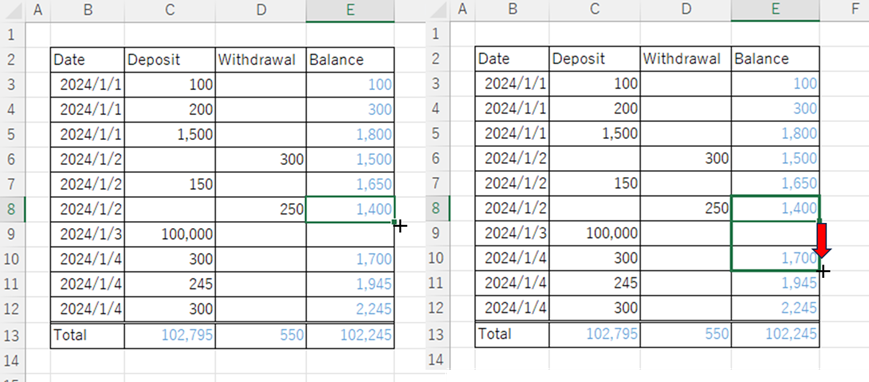This screenshot has height=382, width=869.
Task: Select row 2 header in left spreadsheet
Action: pyautogui.click(x=13, y=60)
